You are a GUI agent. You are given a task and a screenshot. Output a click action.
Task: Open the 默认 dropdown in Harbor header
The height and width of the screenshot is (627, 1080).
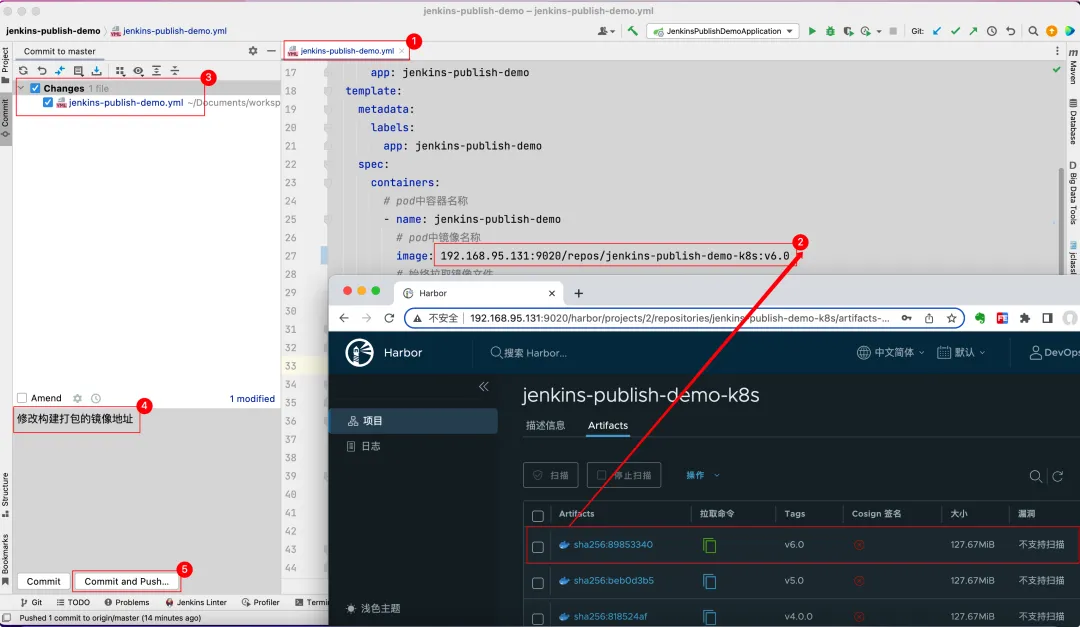pyautogui.click(x=961, y=353)
